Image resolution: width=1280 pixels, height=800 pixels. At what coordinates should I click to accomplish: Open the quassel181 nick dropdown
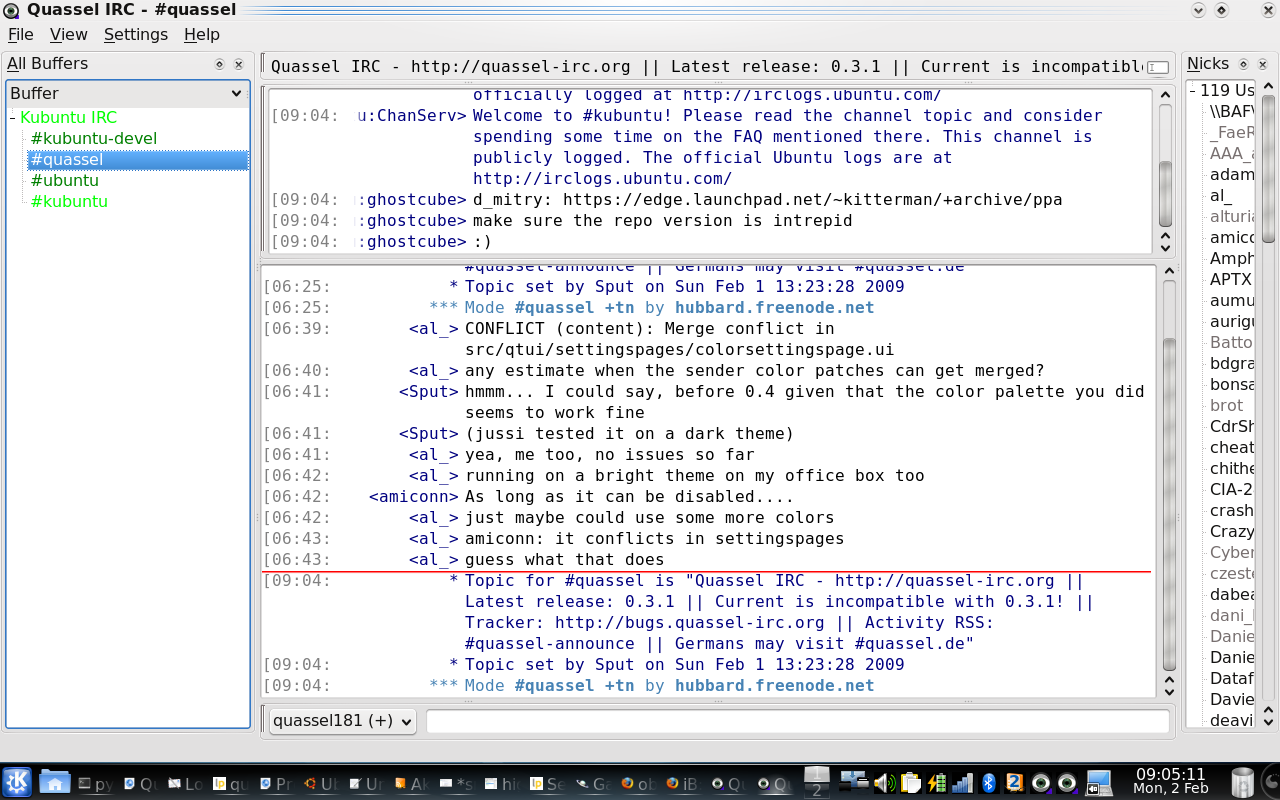point(342,720)
